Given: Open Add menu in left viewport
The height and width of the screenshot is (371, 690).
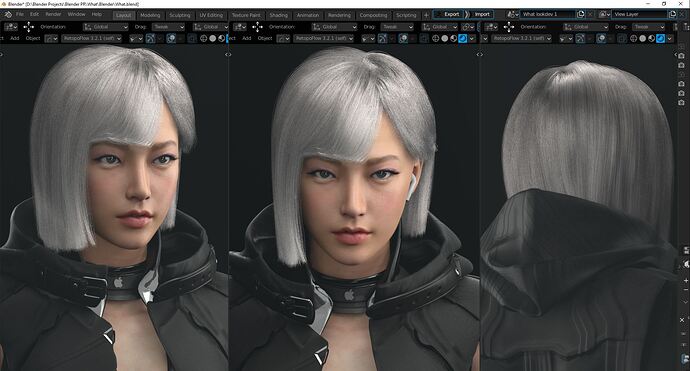Looking at the screenshot, I should point(15,38).
